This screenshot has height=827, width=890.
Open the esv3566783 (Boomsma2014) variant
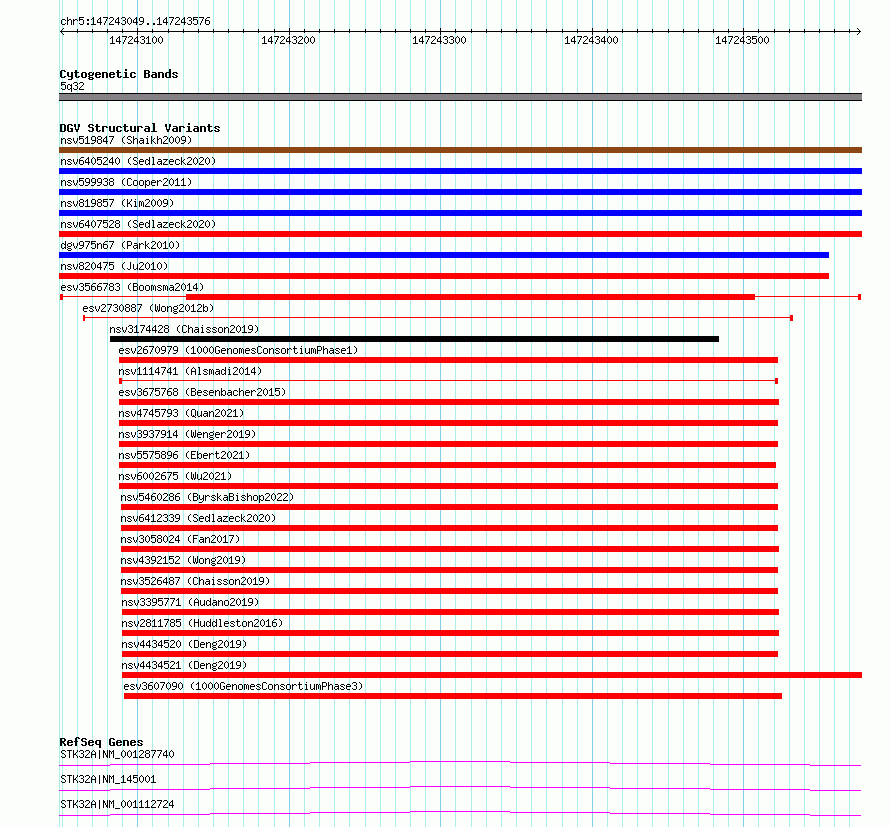coord(132,287)
